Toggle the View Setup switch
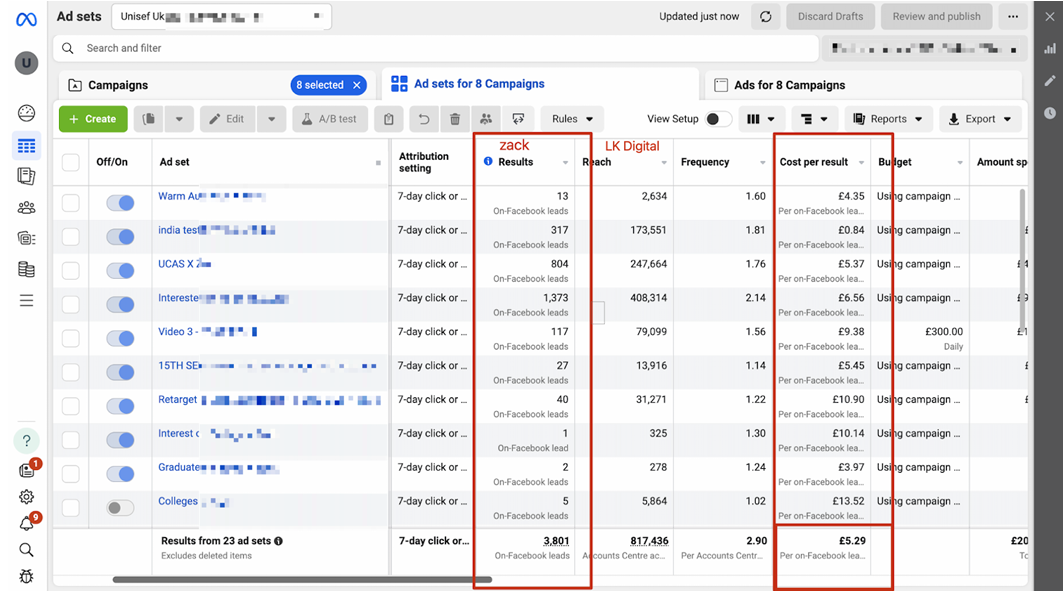This screenshot has height=591, width=1063. click(717, 119)
